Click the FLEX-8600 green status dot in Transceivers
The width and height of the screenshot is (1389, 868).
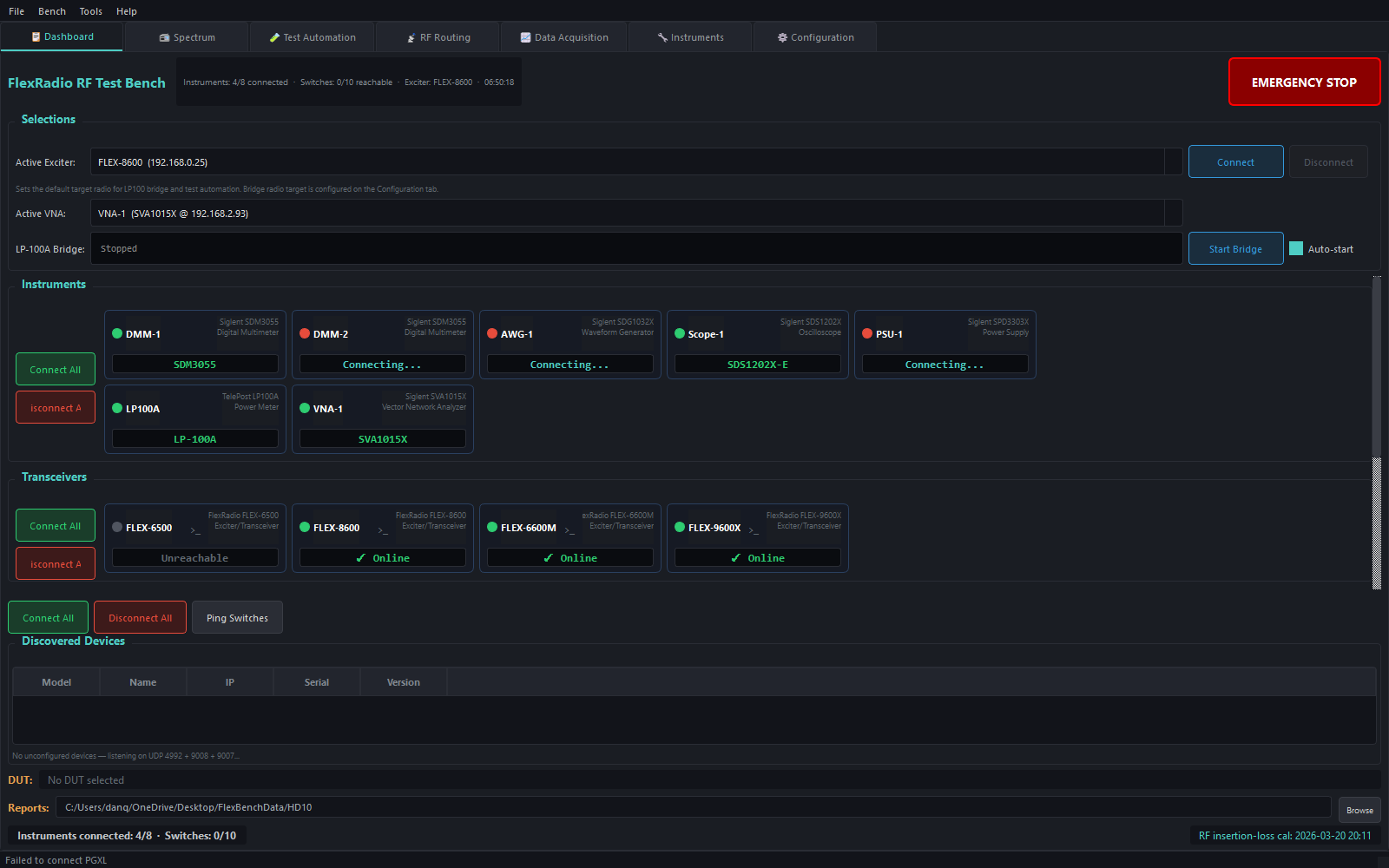click(305, 527)
